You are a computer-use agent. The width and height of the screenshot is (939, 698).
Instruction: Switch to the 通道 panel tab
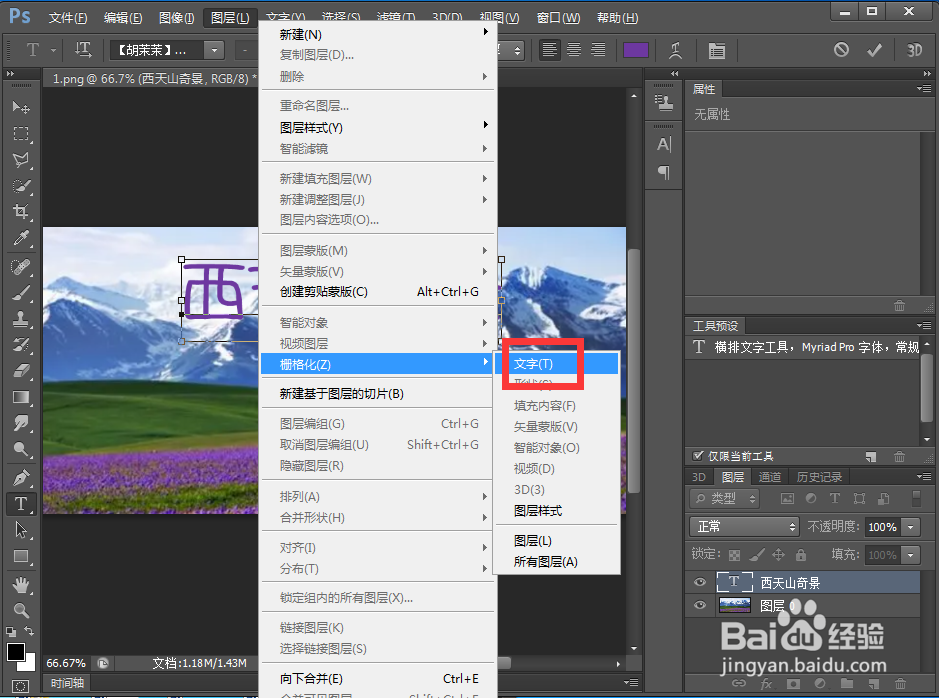coord(770,477)
